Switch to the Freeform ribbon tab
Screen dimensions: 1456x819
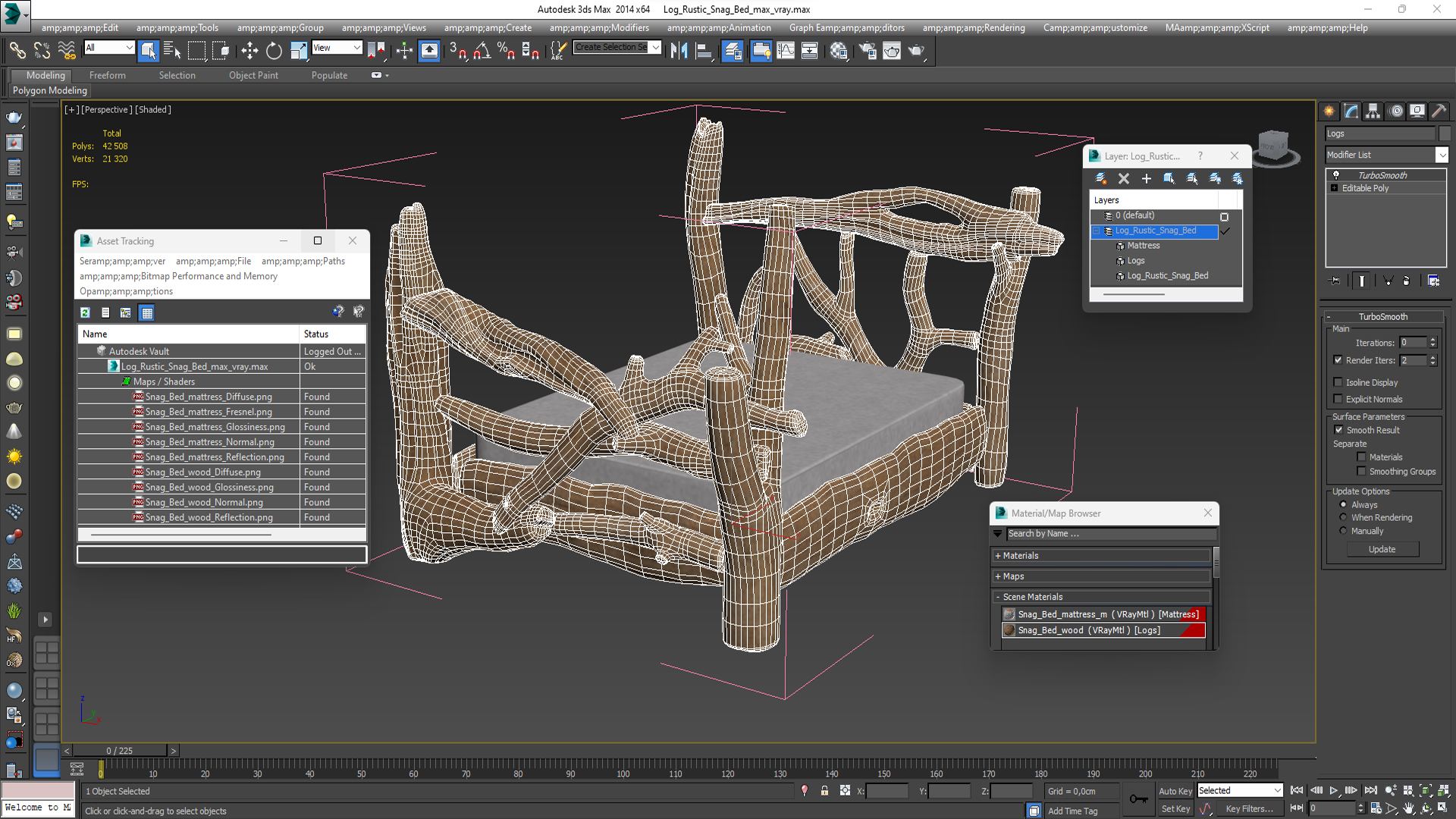pos(107,75)
